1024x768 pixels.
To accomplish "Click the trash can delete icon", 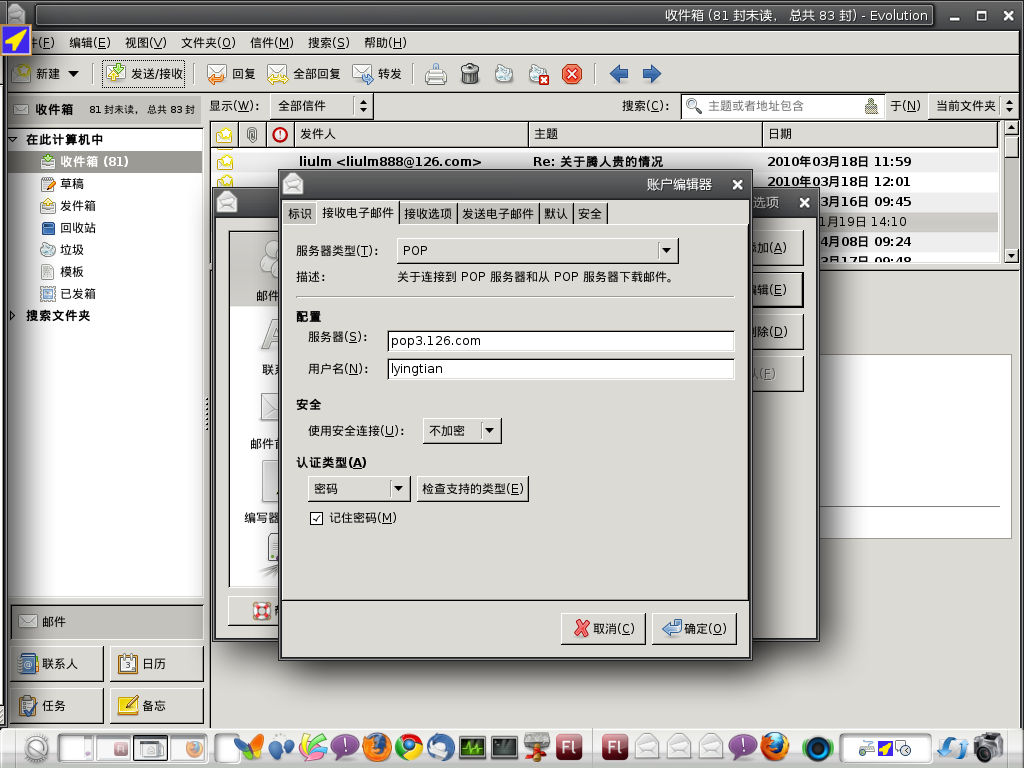I will 470,74.
